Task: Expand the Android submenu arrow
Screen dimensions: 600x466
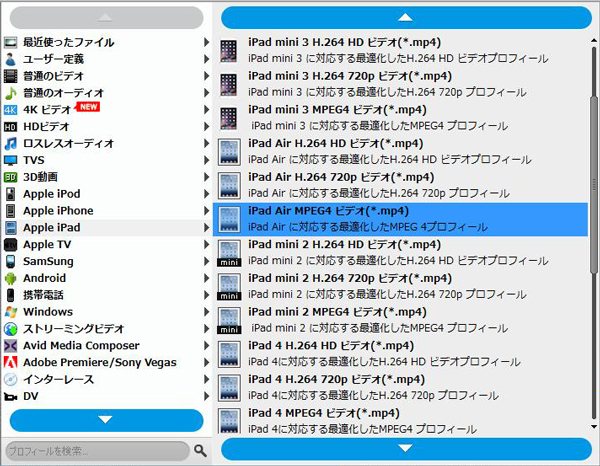Action: point(206,278)
